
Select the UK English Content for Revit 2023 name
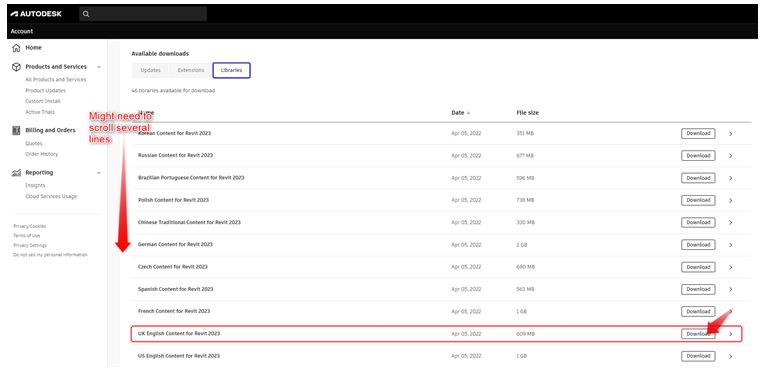click(x=179, y=334)
